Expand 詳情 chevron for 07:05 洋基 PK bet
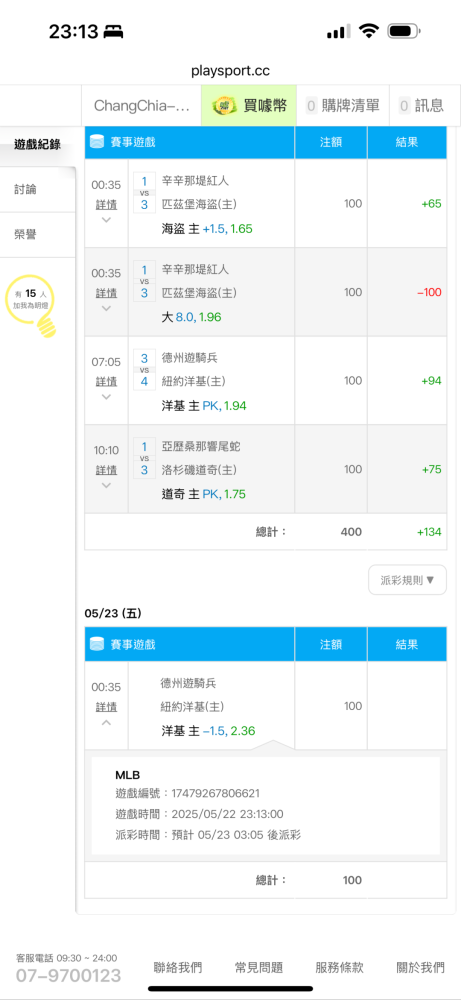The image size is (461, 1000). coord(106,397)
